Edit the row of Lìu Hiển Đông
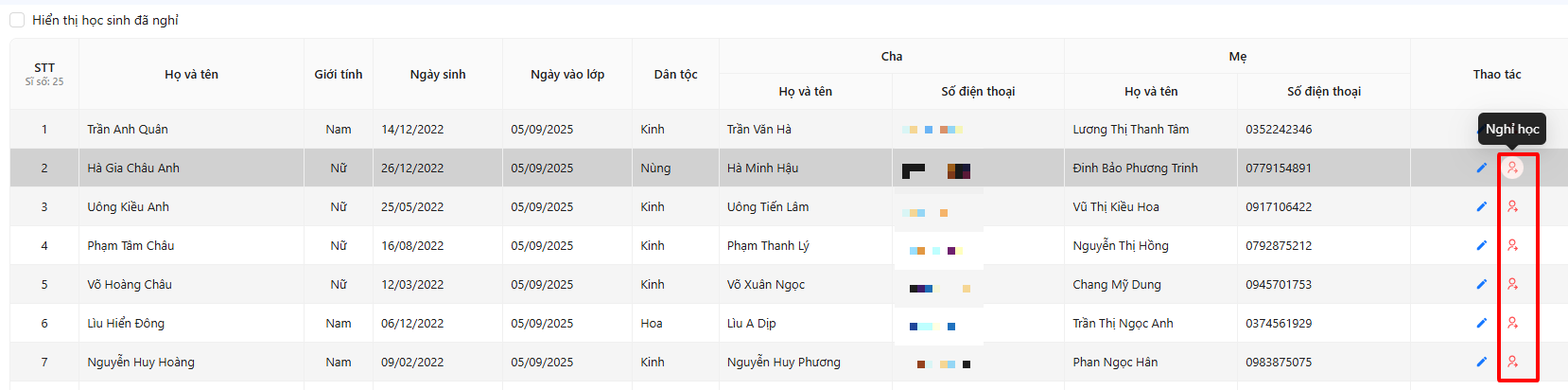The height and width of the screenshot is (390, 1568). [x=1481, y=323]
